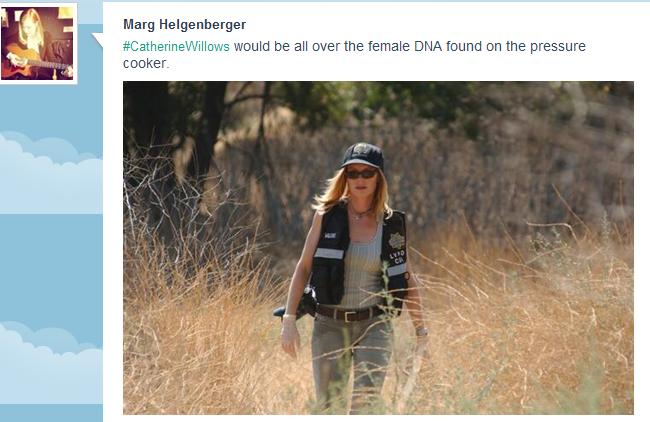Click the brown belt buckle in photo

[x=348, y=315]
